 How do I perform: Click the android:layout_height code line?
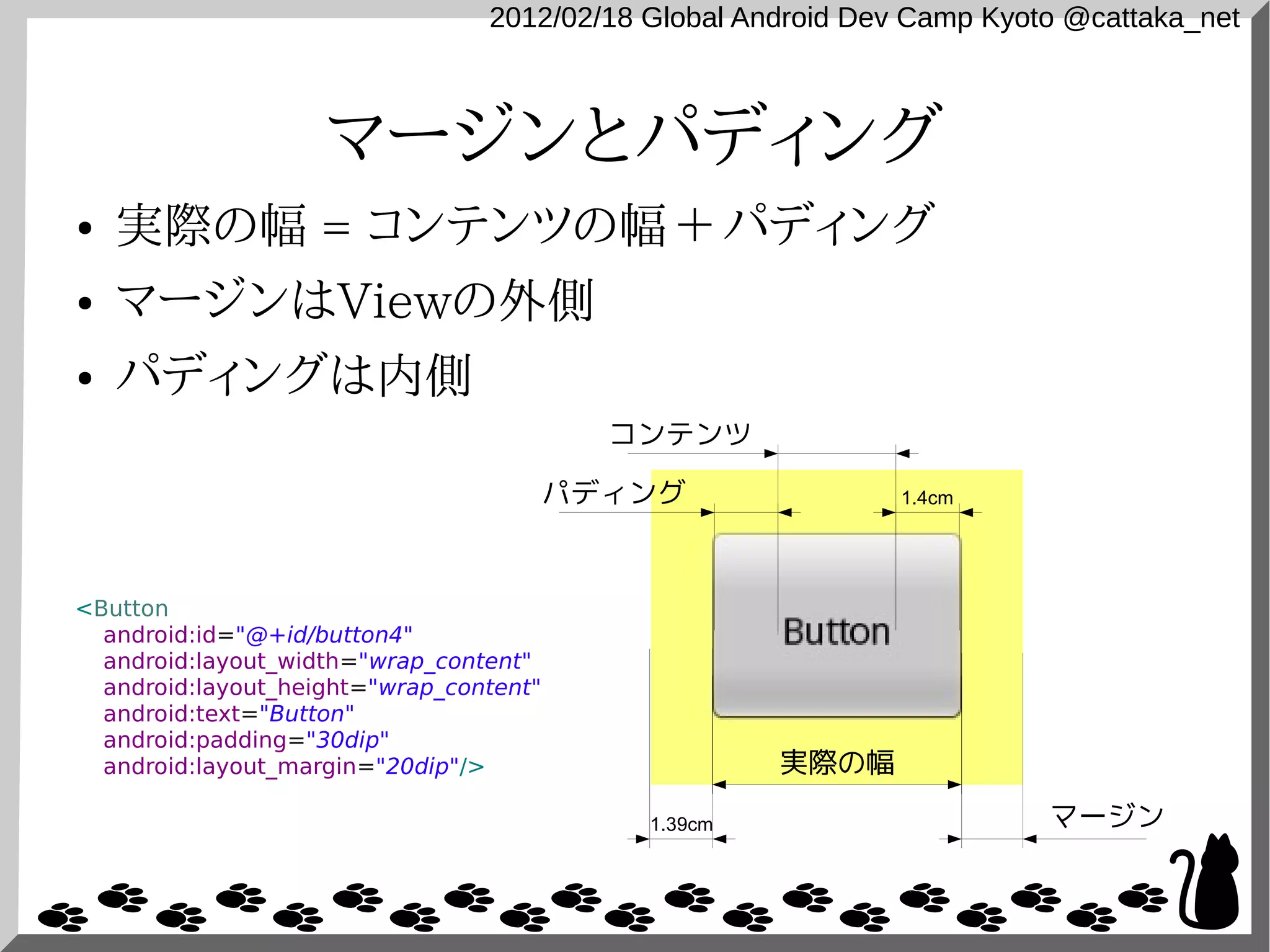(322, 688)
